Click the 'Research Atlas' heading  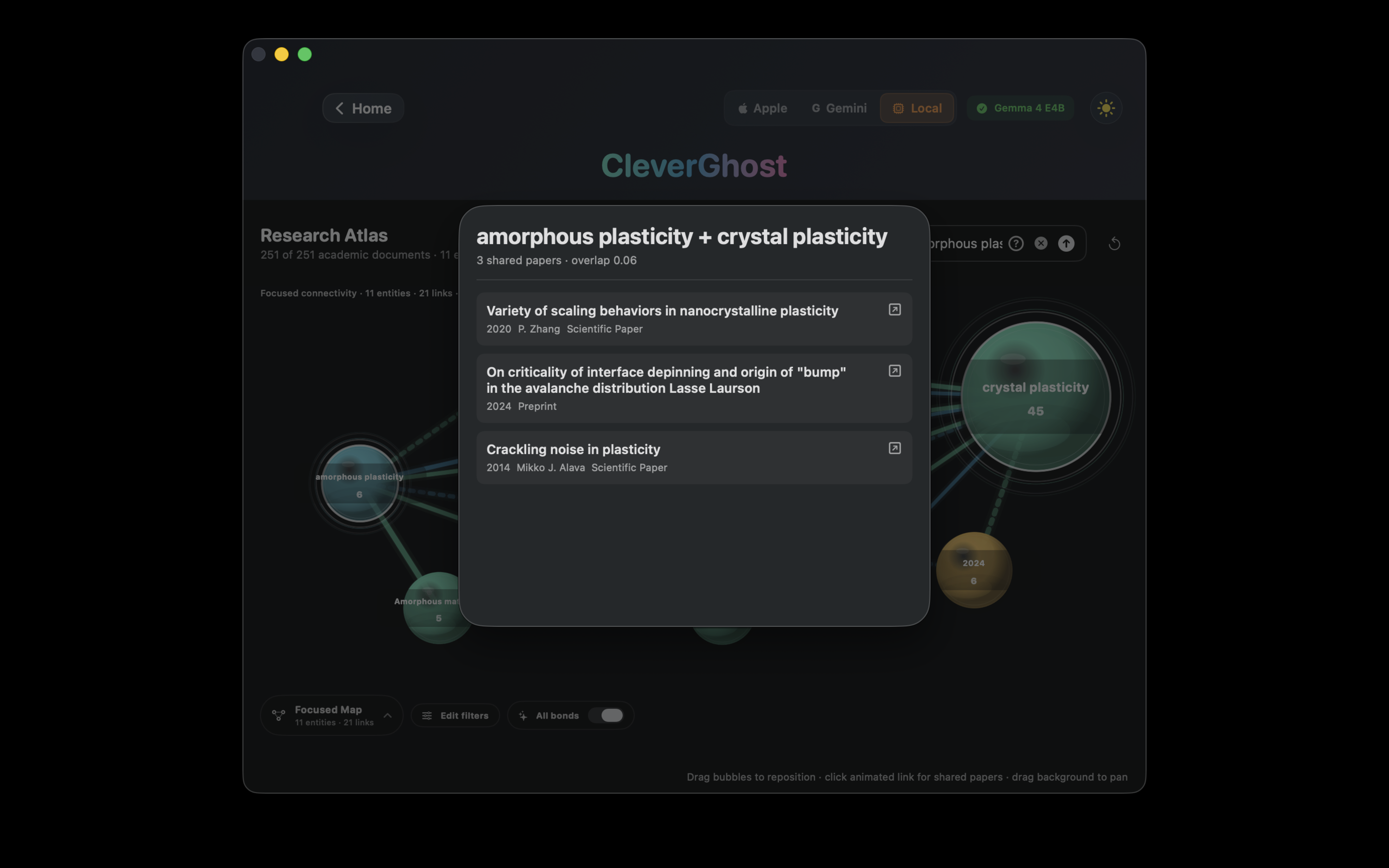click(x=324, y=235)
